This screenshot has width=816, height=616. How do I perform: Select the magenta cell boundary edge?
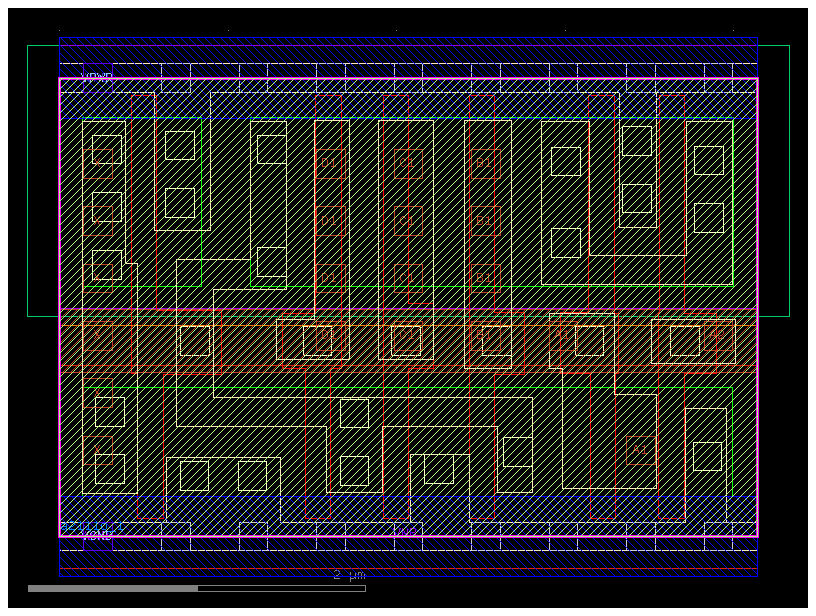60,300
